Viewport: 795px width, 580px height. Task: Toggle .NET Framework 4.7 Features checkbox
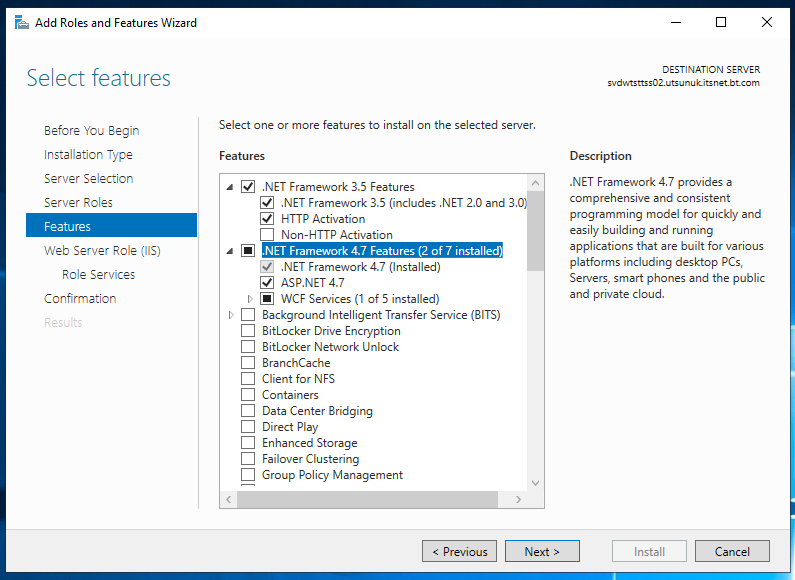coord(248,250)
